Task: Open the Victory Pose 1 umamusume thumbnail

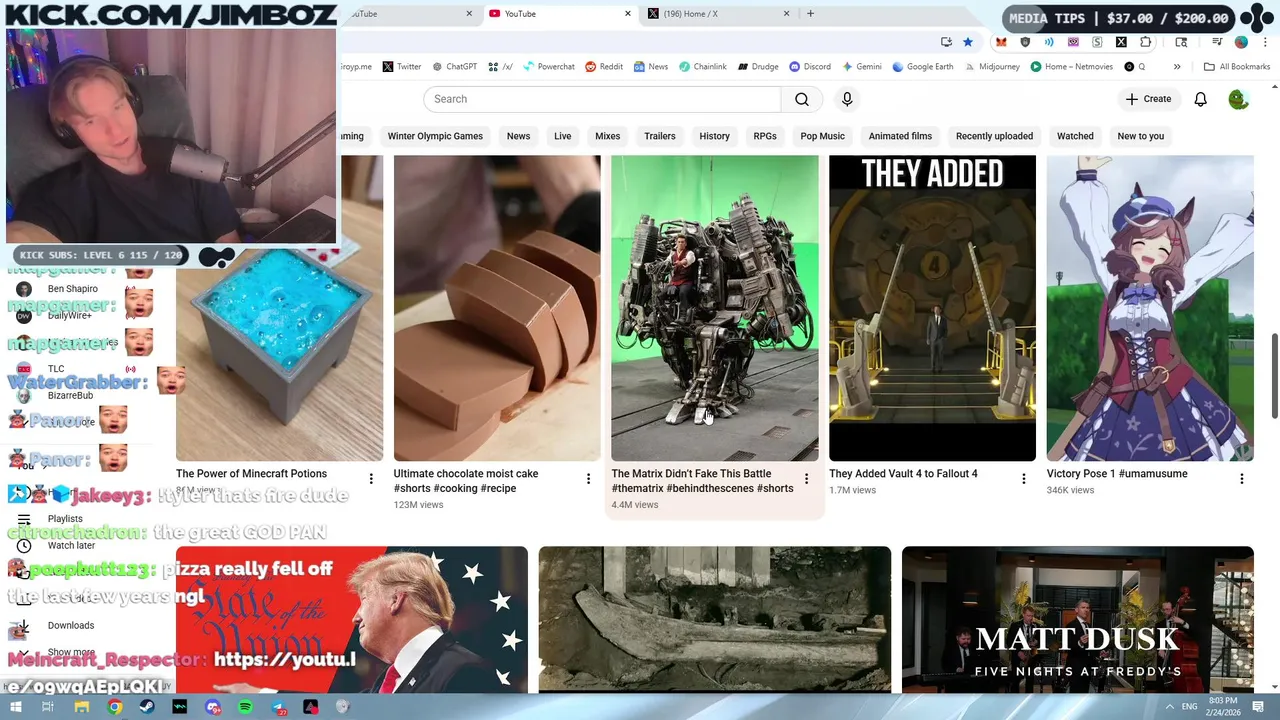Action: (x=1150, y=308)
